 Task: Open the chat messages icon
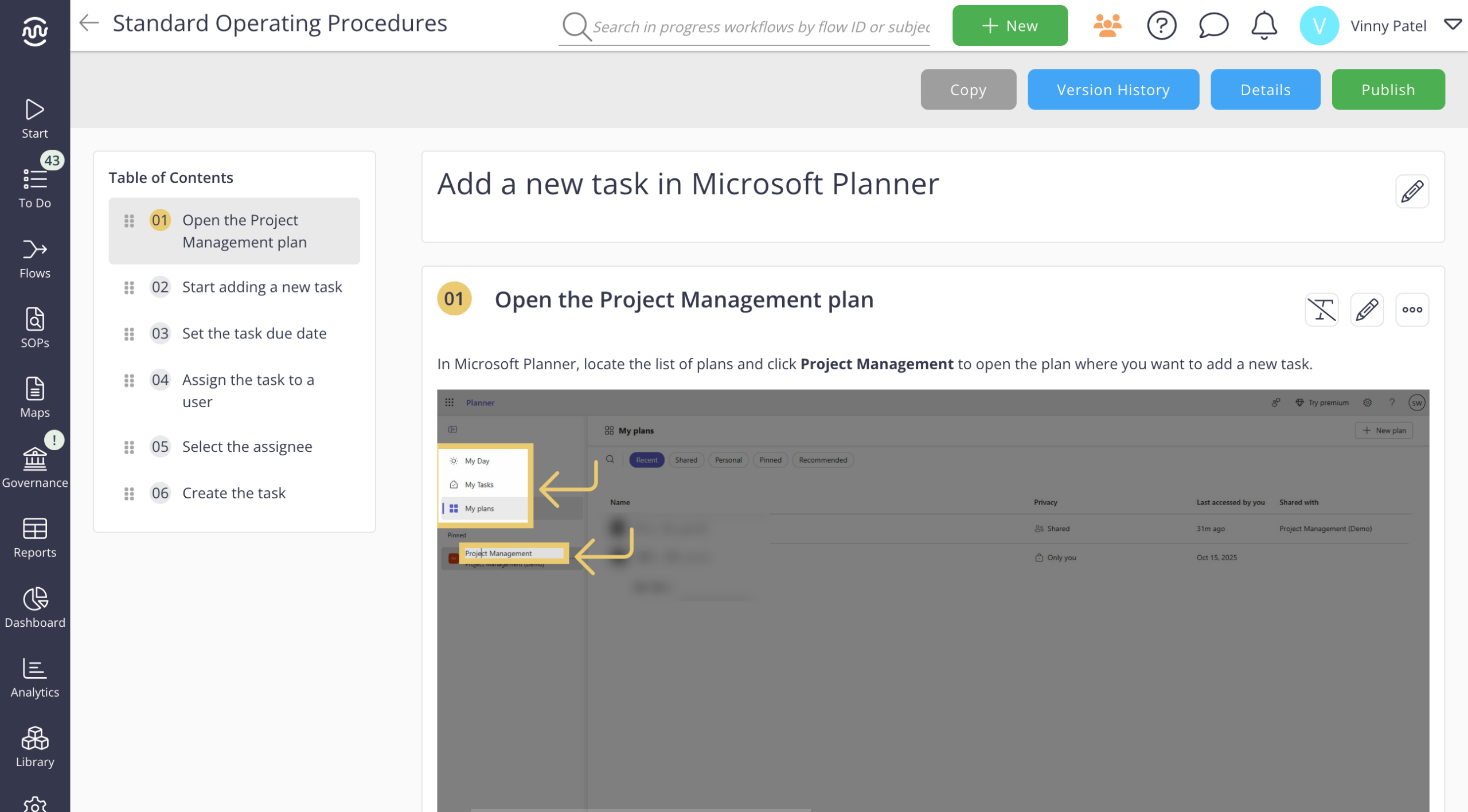tap(1213, 26)
